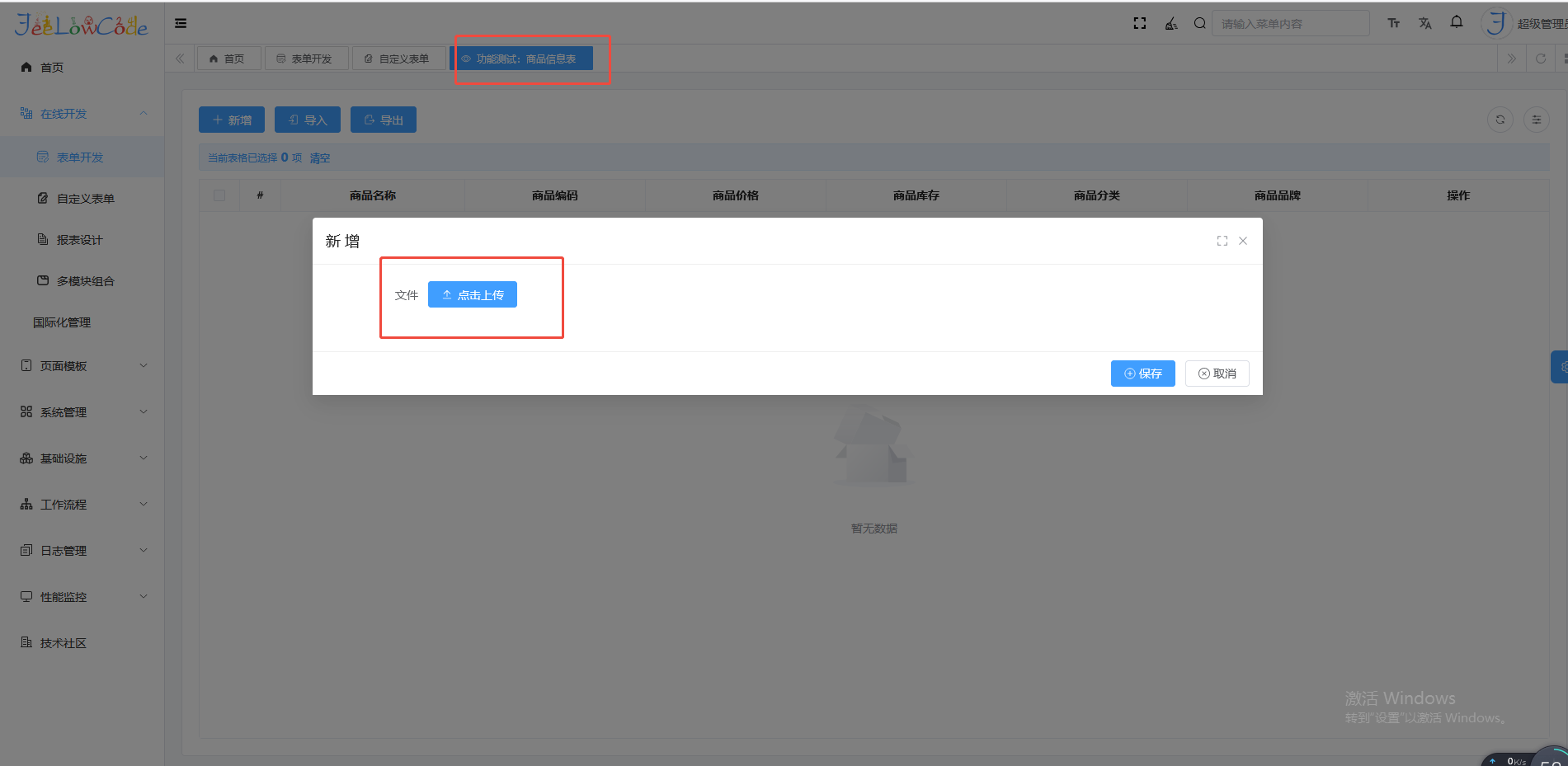Expand the 系统管理 sidebar menu
The image size is (1568, 766).
[82, 412]
